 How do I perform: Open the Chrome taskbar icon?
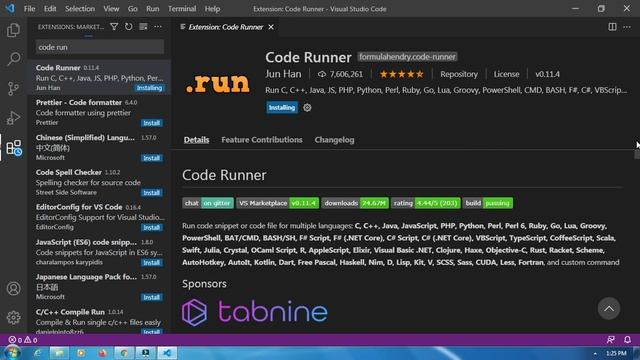tap(124, 353)
